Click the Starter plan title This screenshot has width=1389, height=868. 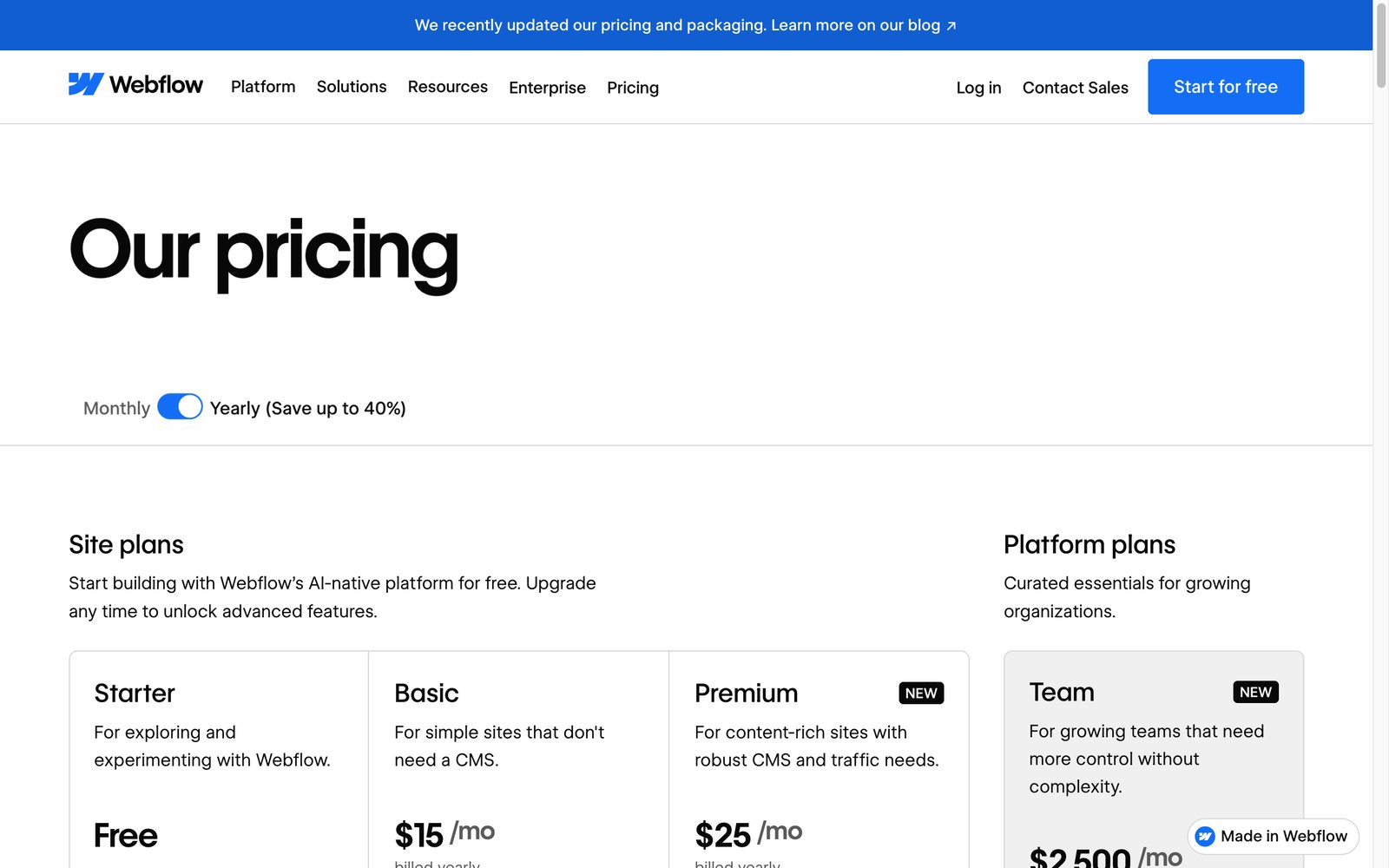135,693
